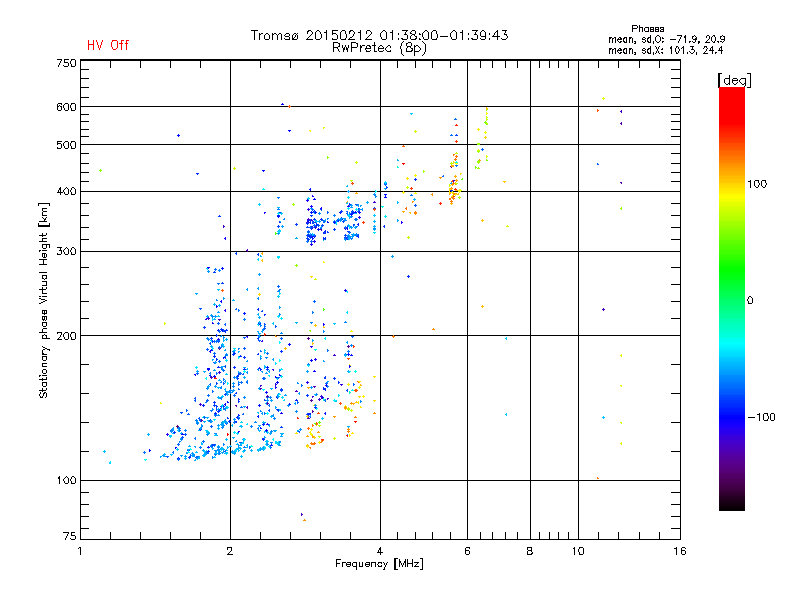Viewport: 800px width, 600px height.
Task: Select the 'mean, sd,X: 101.3, 24.4' line
Action: click(x=665, y=50)
